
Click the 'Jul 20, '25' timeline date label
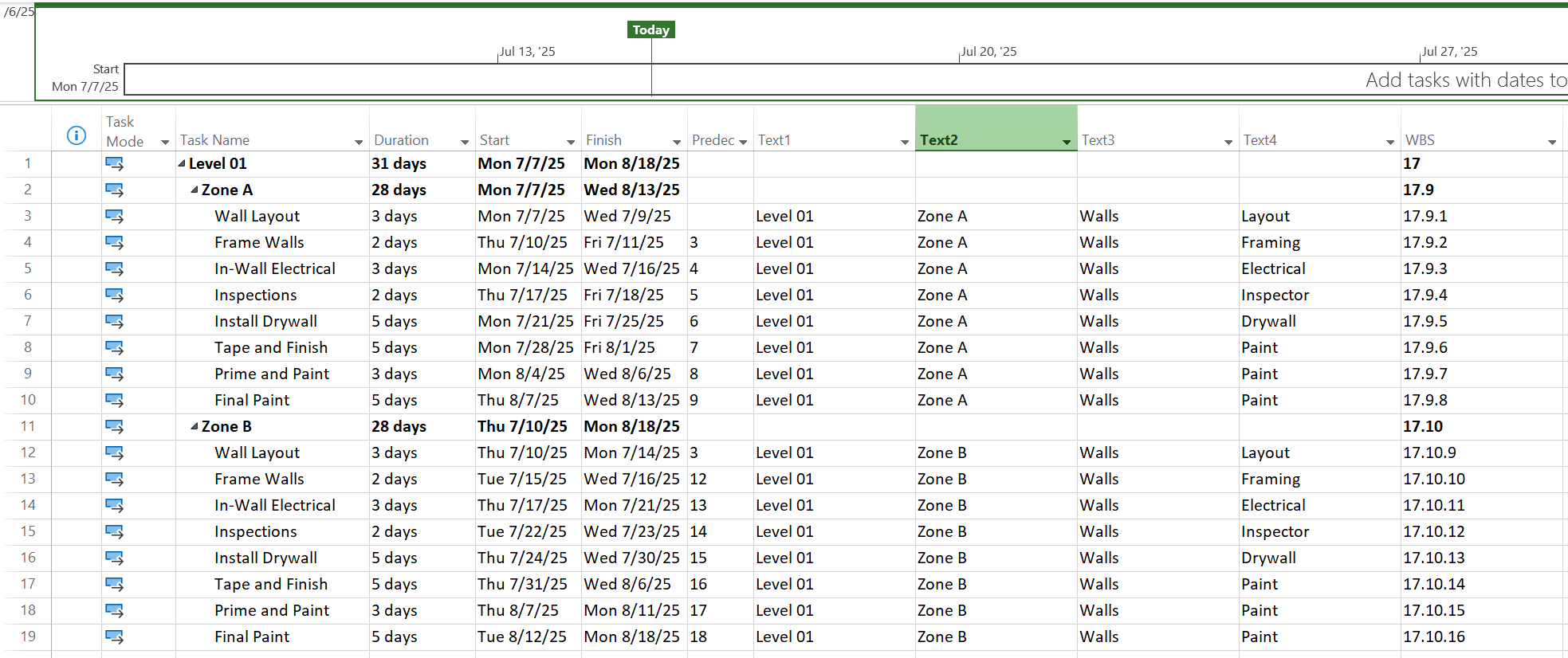[x=988, y=52]
